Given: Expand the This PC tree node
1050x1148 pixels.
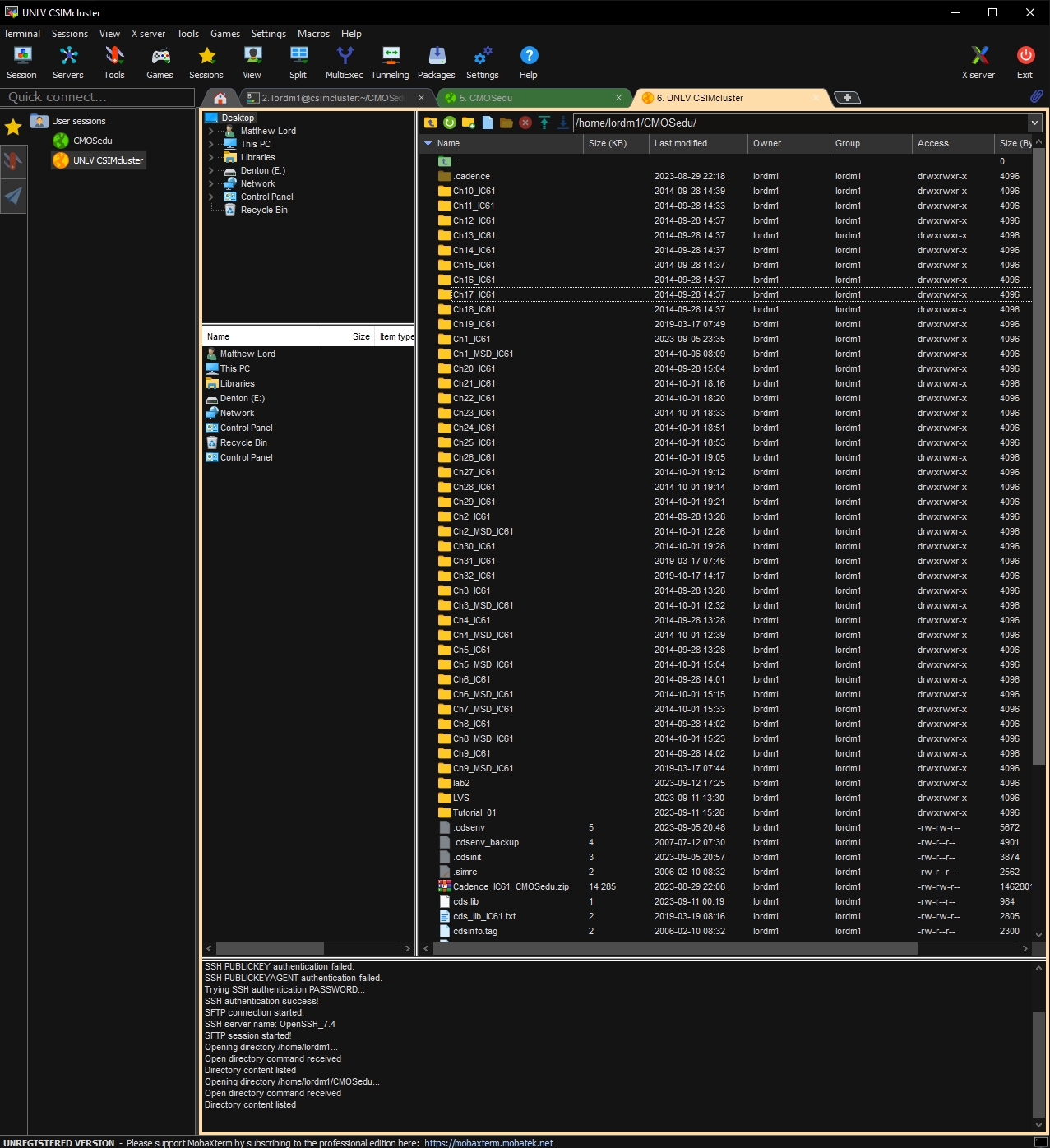Looking at the screenshot, I should point(211,144).
